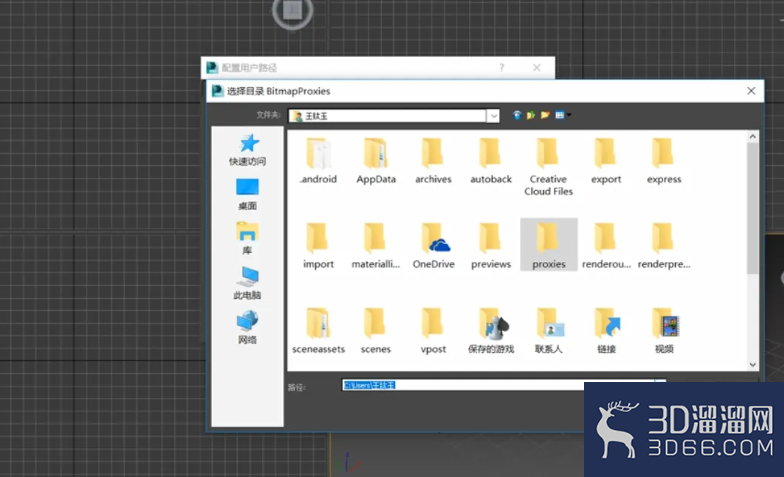Expand the folder location dropdown
This screenshot has width=784, height=477.
pos(494,116)
